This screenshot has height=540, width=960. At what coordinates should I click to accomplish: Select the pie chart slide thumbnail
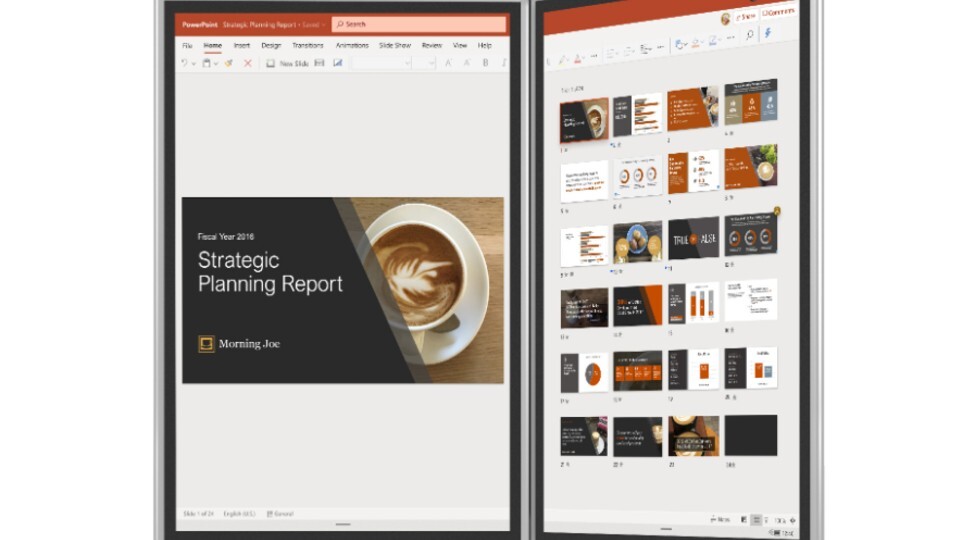[584, 373]
